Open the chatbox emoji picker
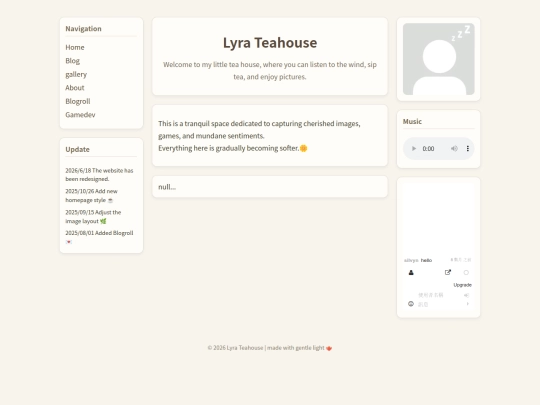 (x=411, y=304)
